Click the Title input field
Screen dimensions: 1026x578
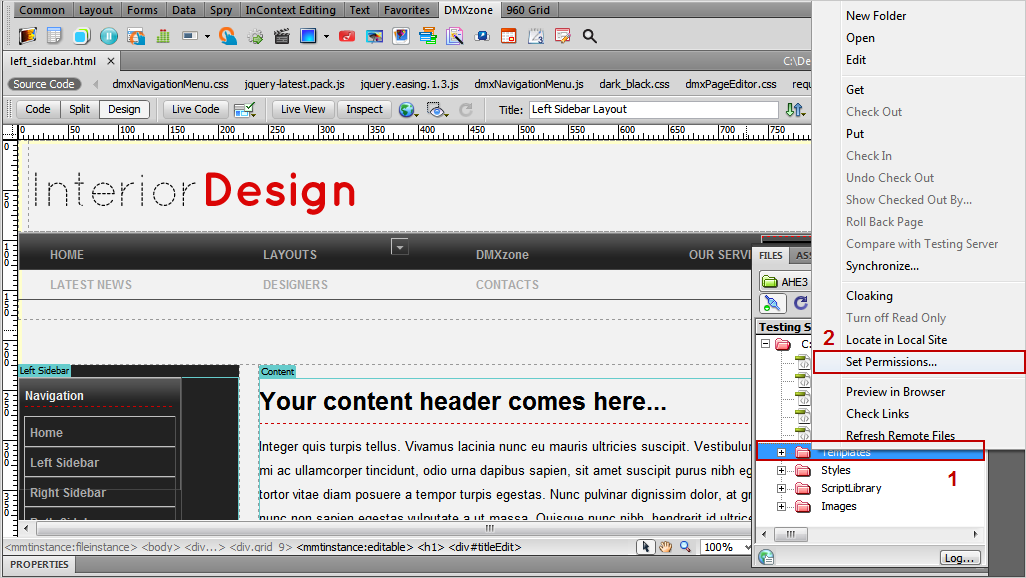tap(654, 109)
